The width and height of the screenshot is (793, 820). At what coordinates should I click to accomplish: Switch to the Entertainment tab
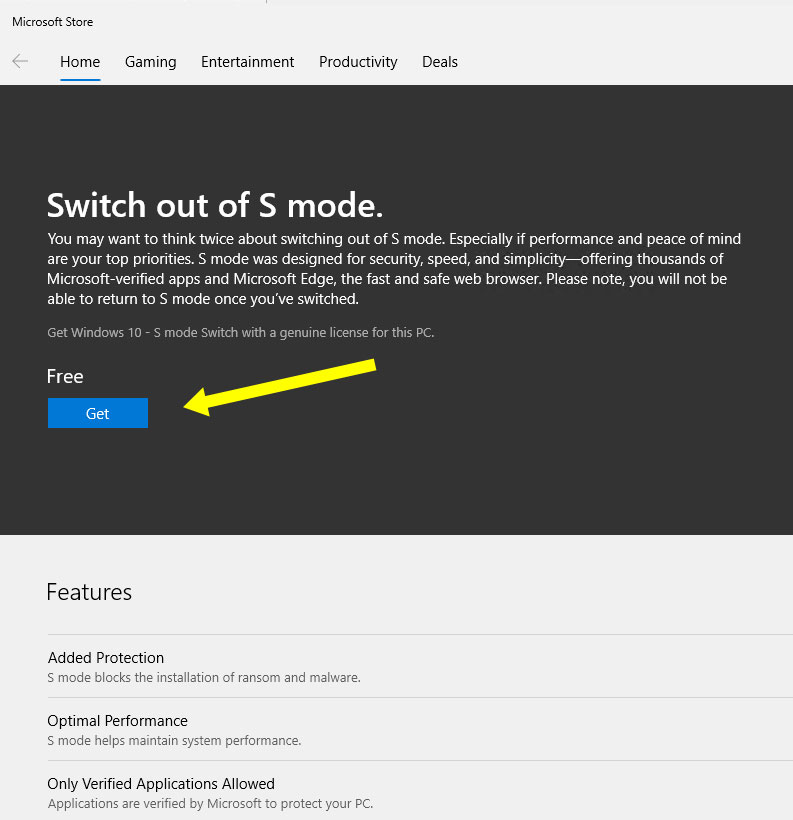click(x=247, y=62)
